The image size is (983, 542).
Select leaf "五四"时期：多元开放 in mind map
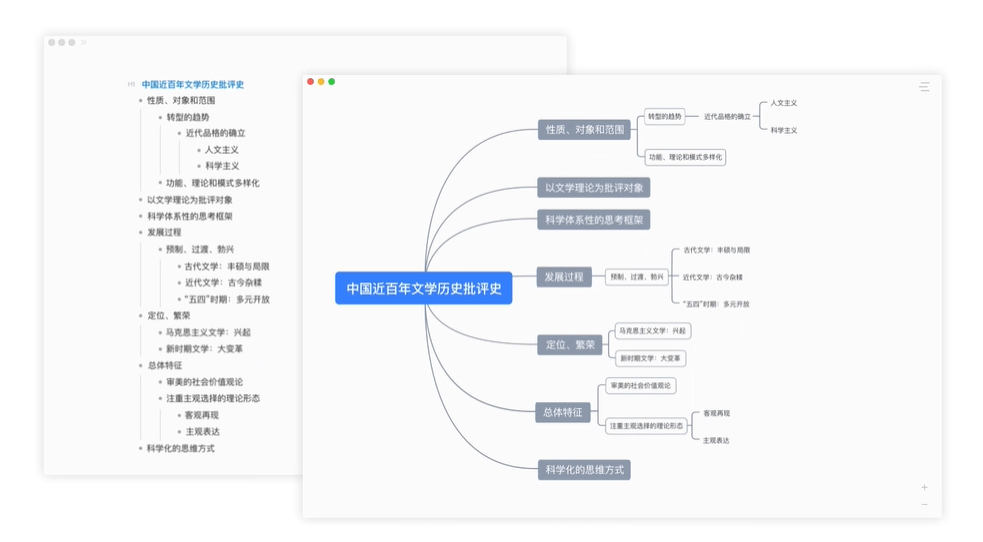(x=716, y=304)
